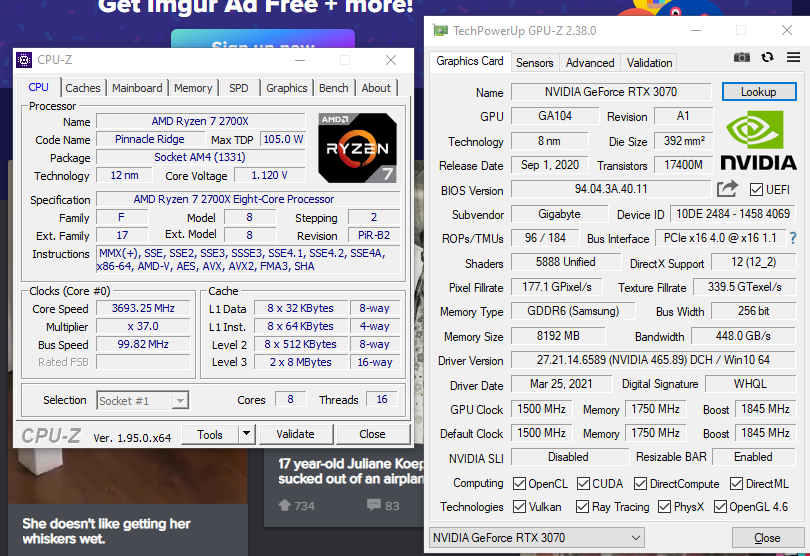Click the Ryzen 7 logo in CPU-Z
Viewport: 810px width, 556px height.
click(357, 148)
